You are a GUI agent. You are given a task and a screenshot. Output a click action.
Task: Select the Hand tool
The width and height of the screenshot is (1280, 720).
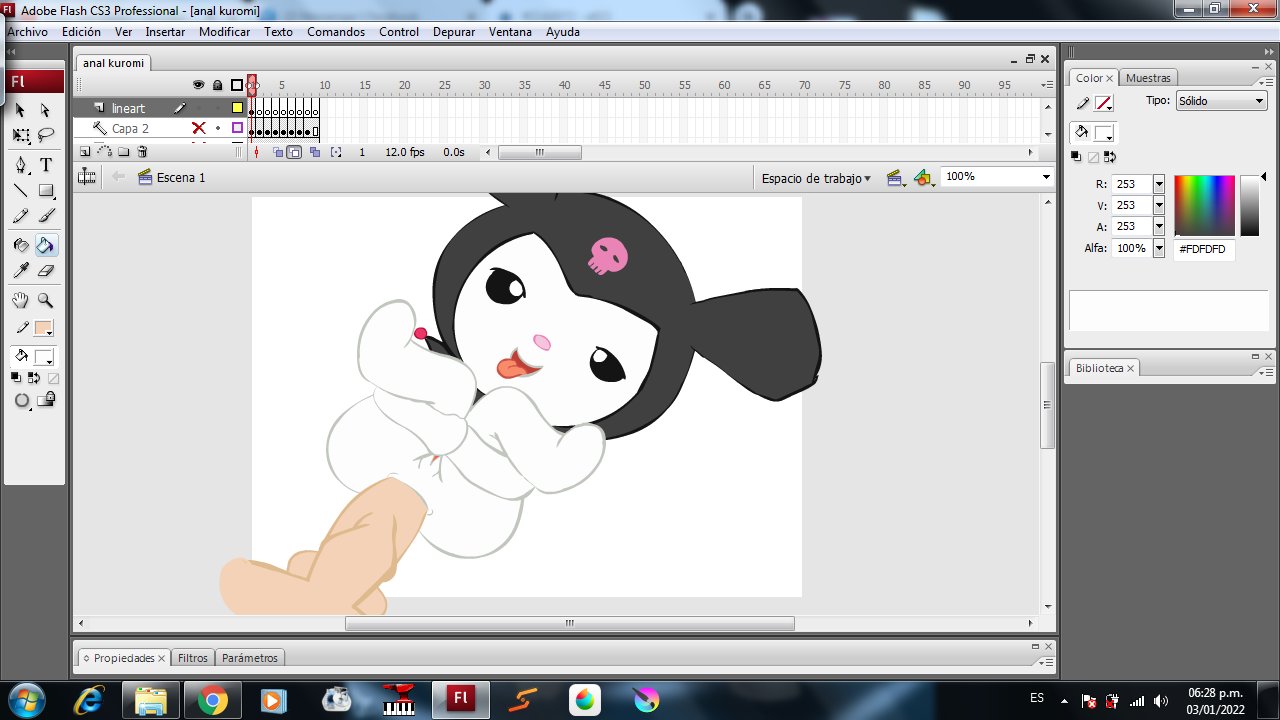coord(21,300)
